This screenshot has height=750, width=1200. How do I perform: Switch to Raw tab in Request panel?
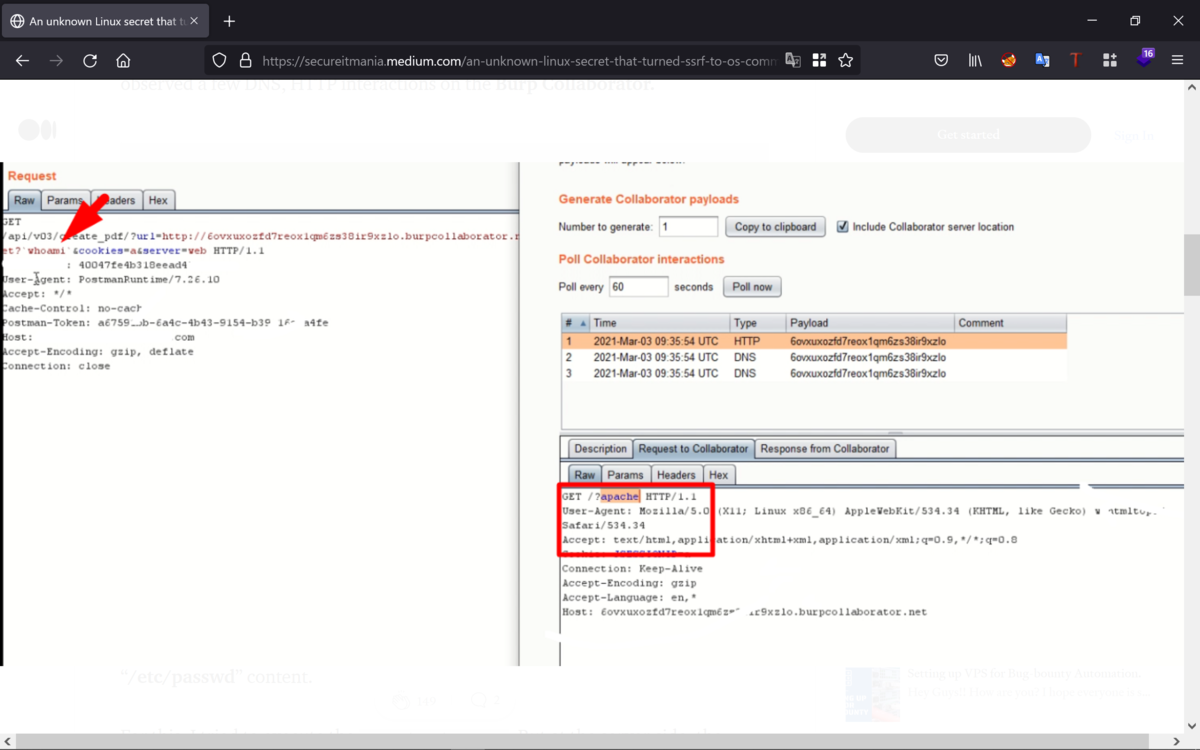pos(24,200)
